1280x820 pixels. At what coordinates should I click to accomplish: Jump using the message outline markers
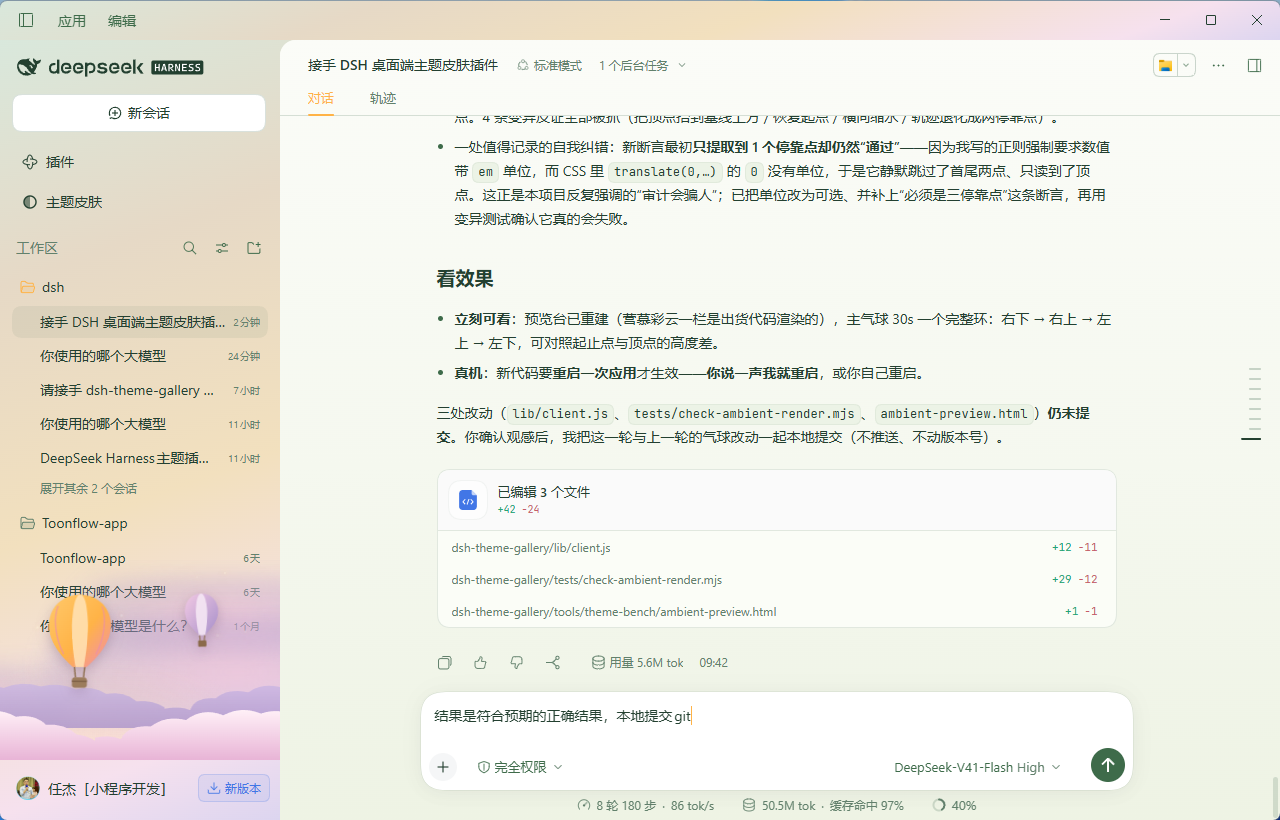pos(1254,404)
